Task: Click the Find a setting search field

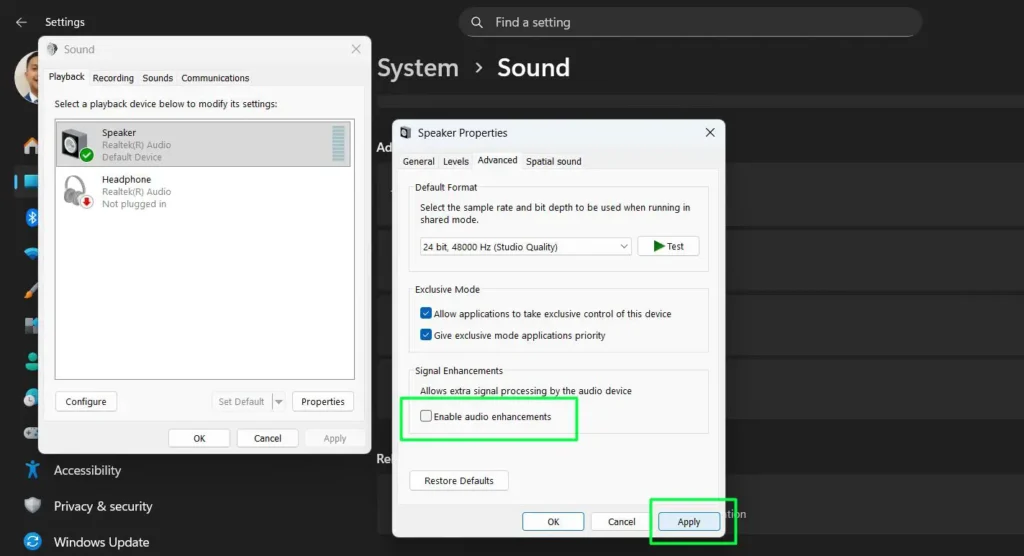Action: tap(690, 22)
